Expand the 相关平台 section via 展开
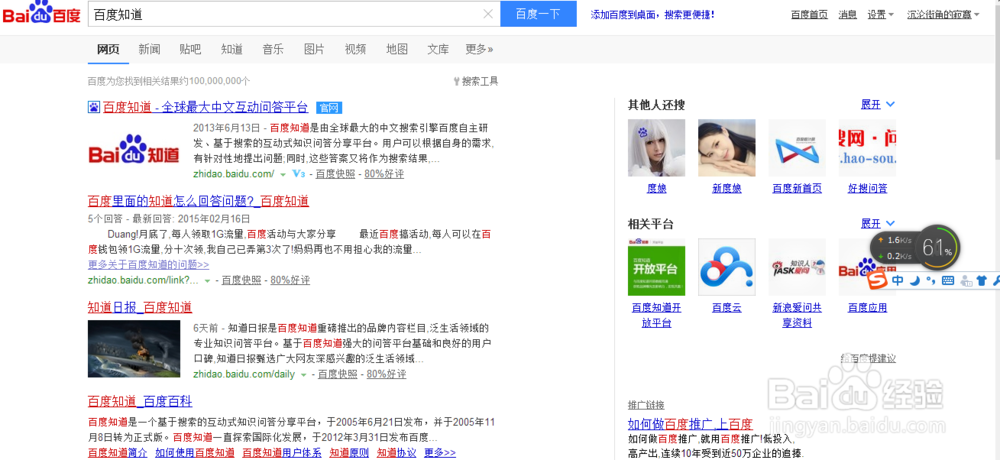Image resolution: width=1000 pixels, height=460 pixels. pyautogui.click(x=878, y=223)
